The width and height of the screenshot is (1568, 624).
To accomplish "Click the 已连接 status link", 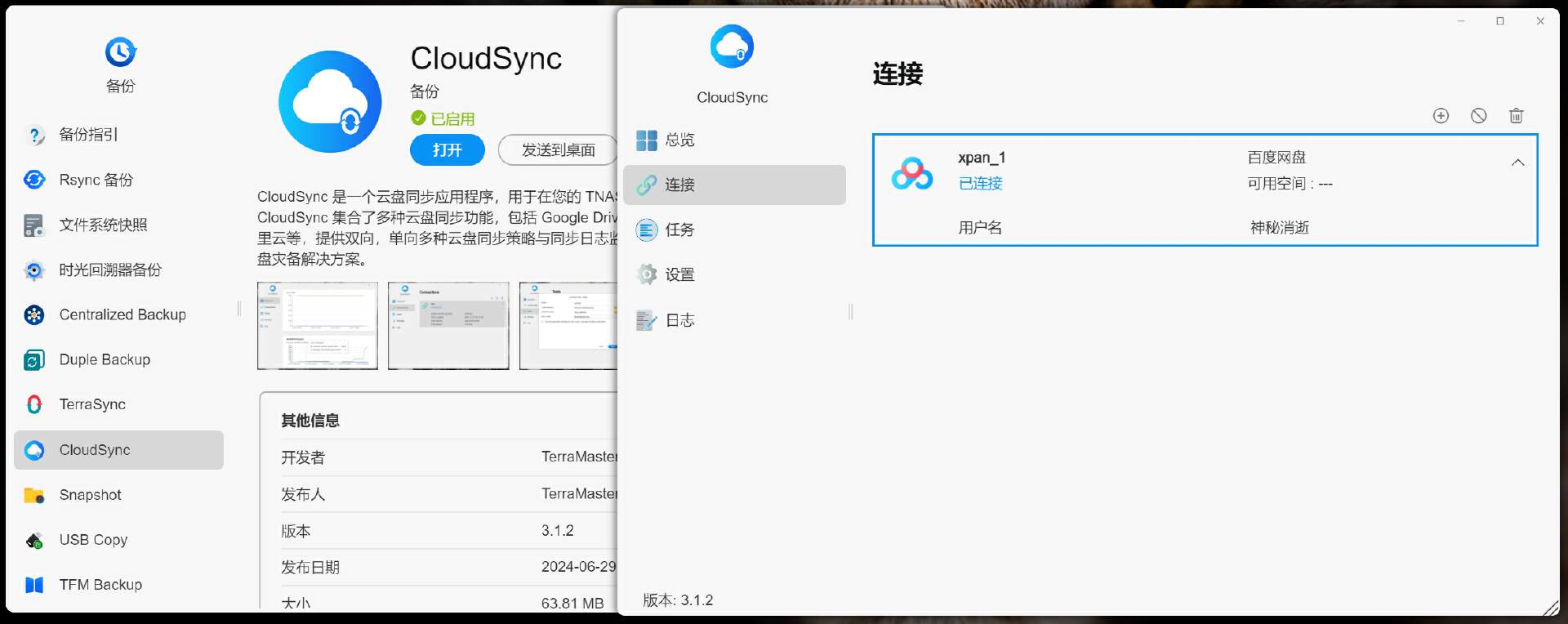I will tap(980, 184).
